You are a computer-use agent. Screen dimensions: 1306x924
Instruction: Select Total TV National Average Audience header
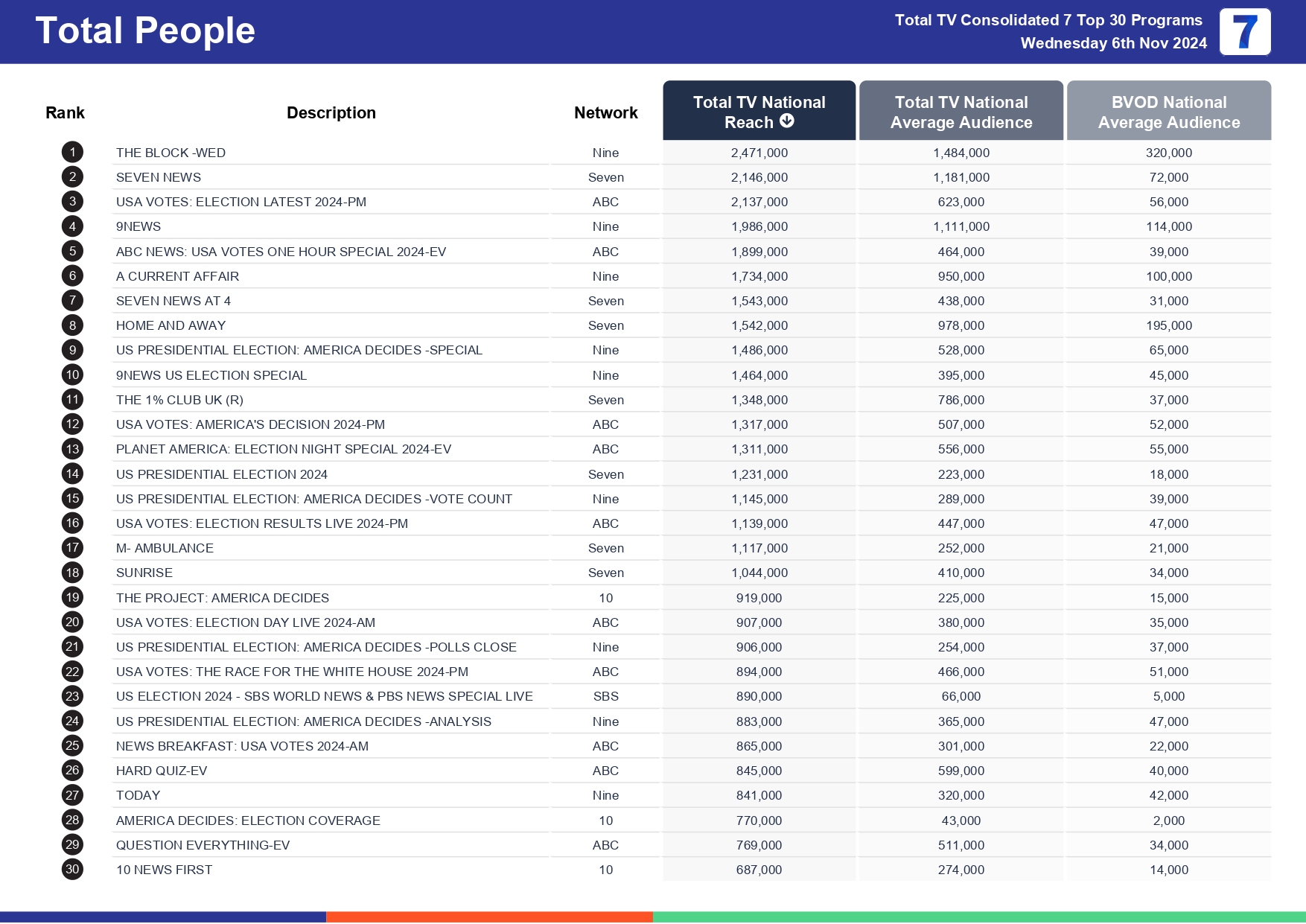961,112
